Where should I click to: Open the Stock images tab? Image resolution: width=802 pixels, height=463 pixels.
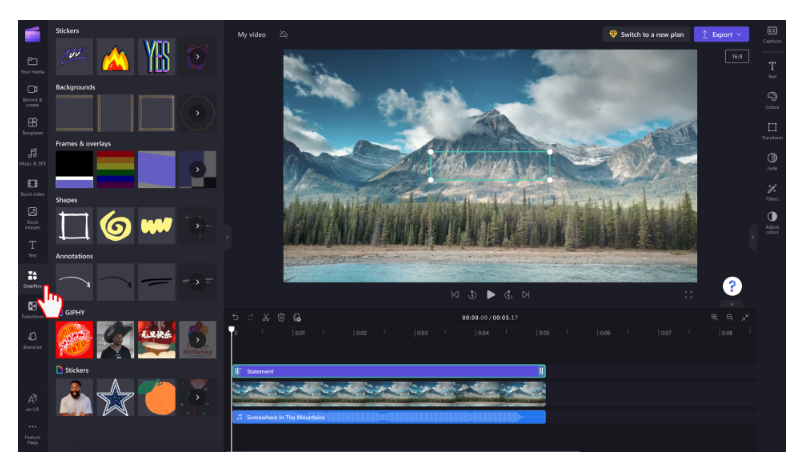[32, 218]
